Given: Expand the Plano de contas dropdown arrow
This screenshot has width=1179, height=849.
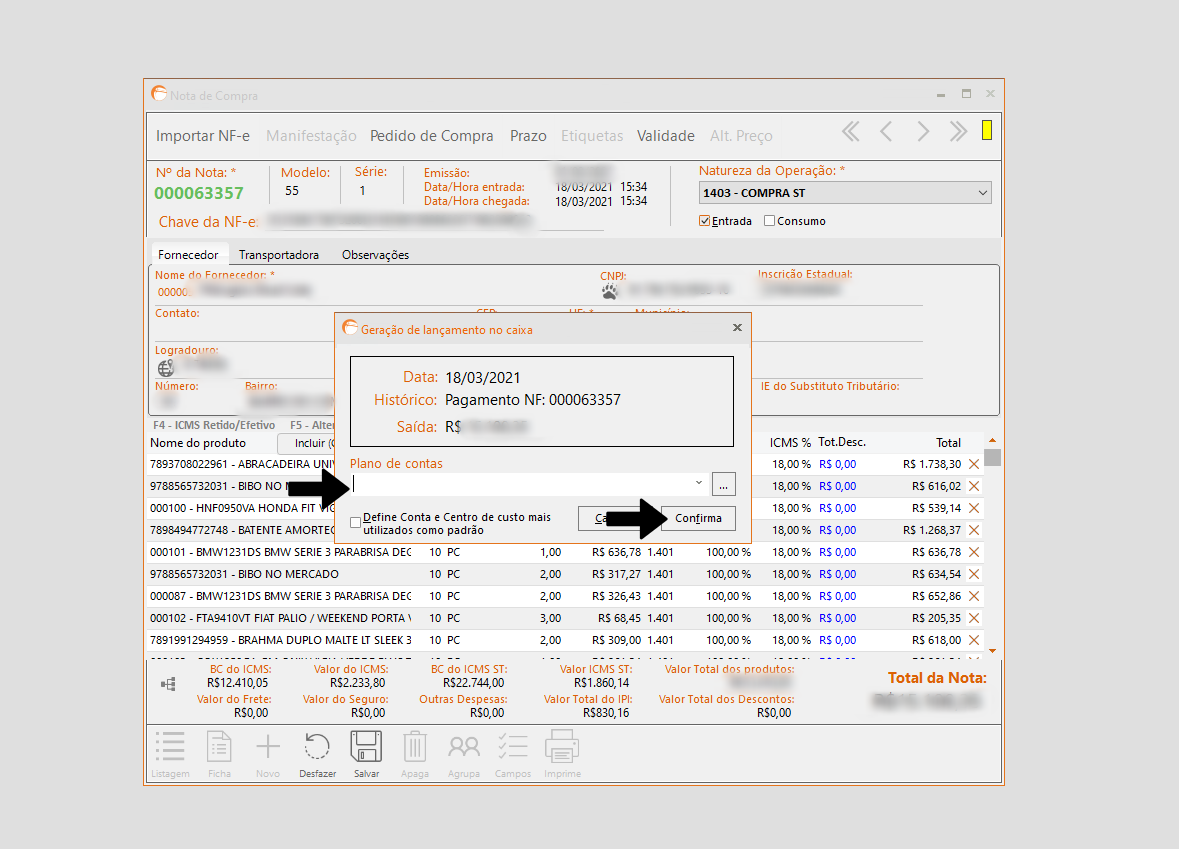Looking at the screenshot, I should 698,484.
